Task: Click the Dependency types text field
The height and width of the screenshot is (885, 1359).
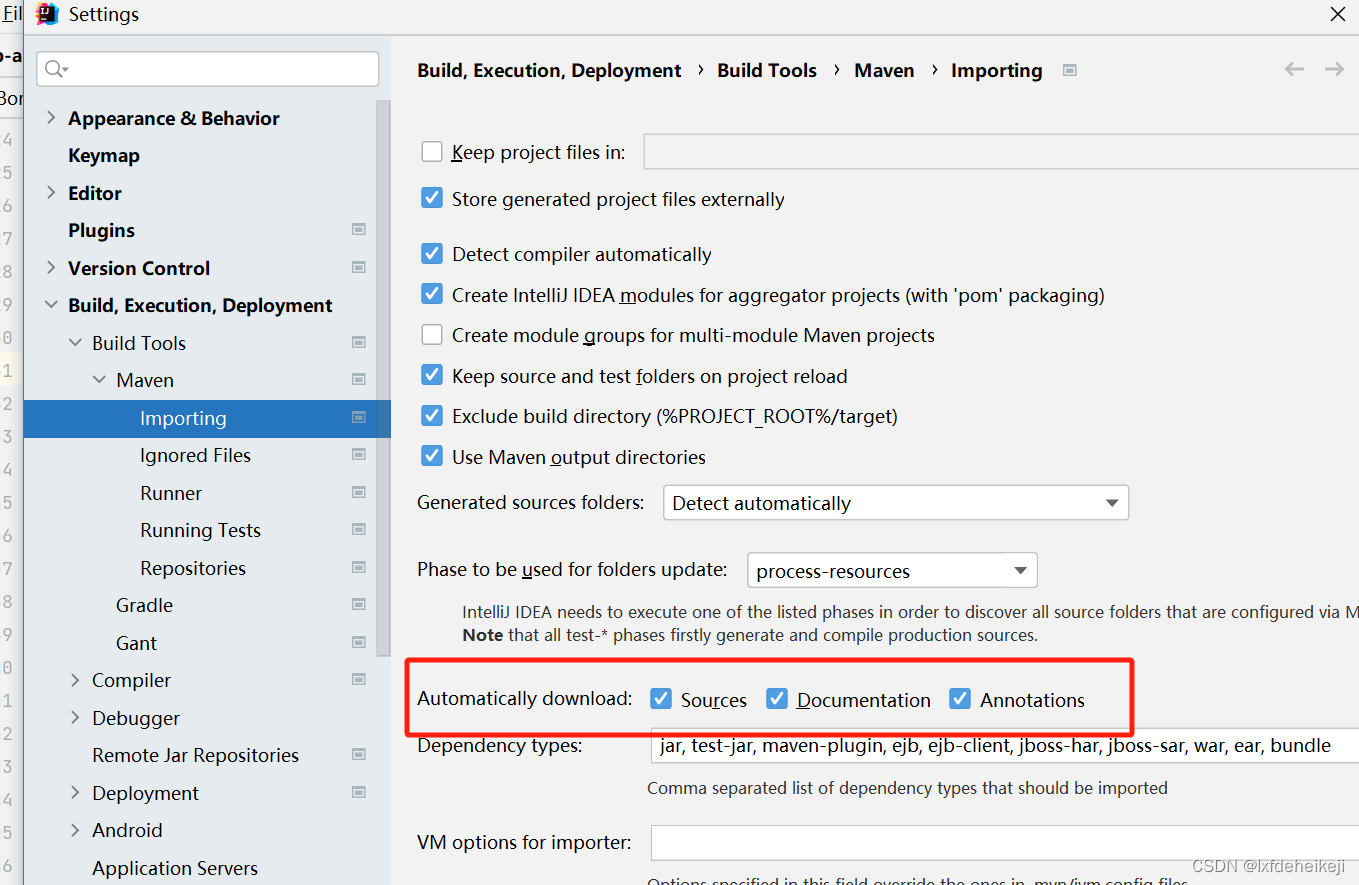Action: coord(1004,745)
